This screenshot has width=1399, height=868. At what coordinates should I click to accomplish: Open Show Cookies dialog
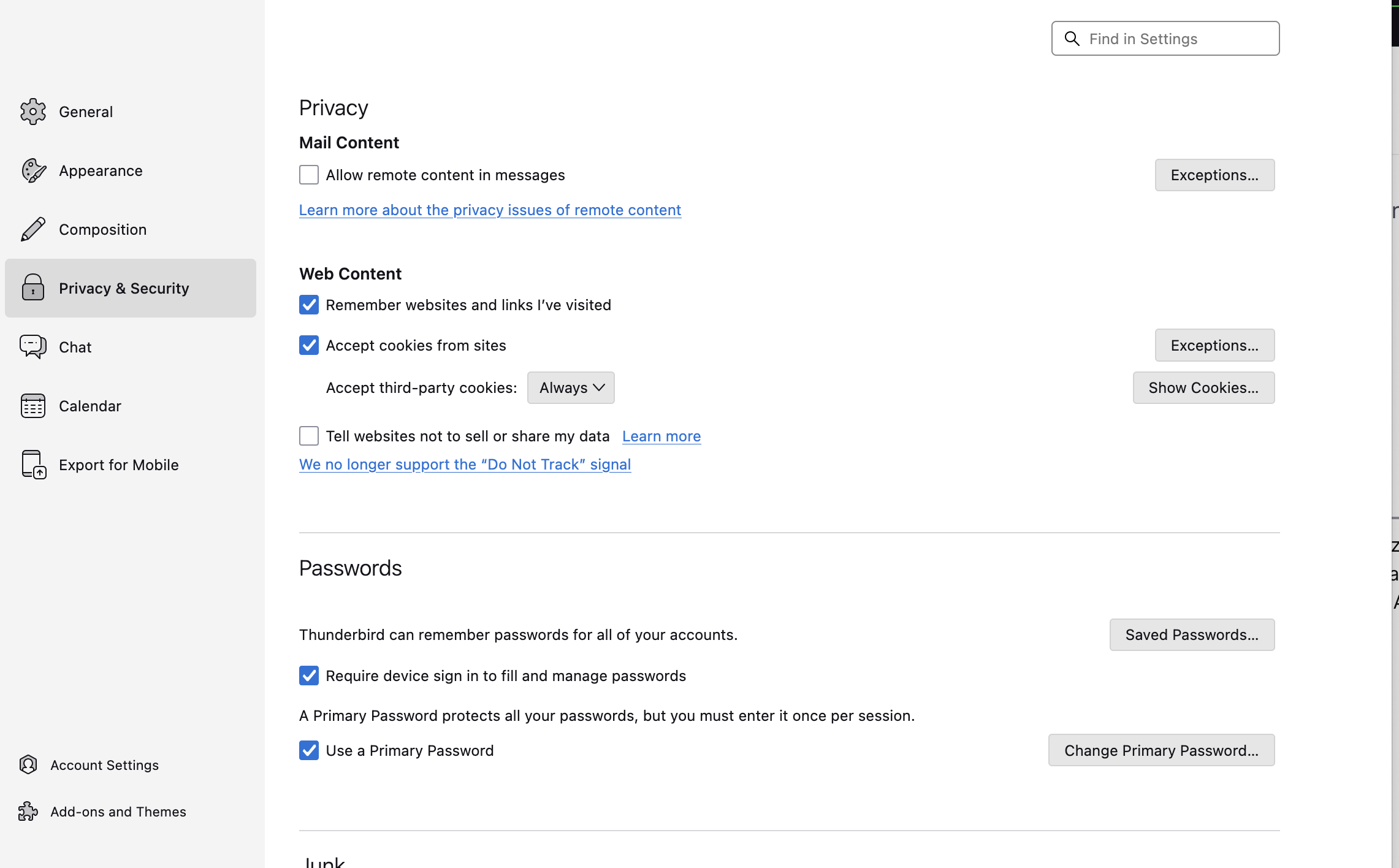(x=1203, y=387)
